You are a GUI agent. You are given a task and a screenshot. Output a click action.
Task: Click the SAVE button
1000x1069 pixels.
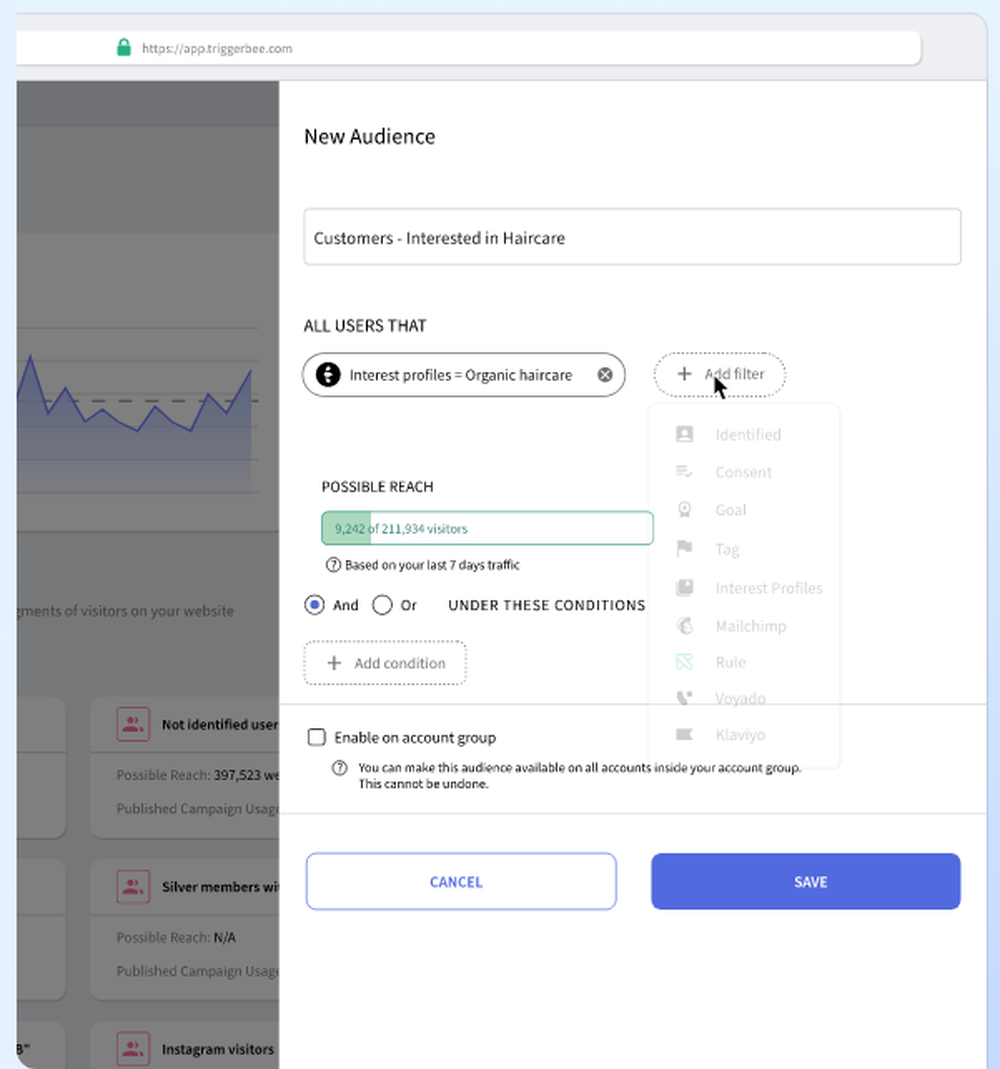(805, 881)
